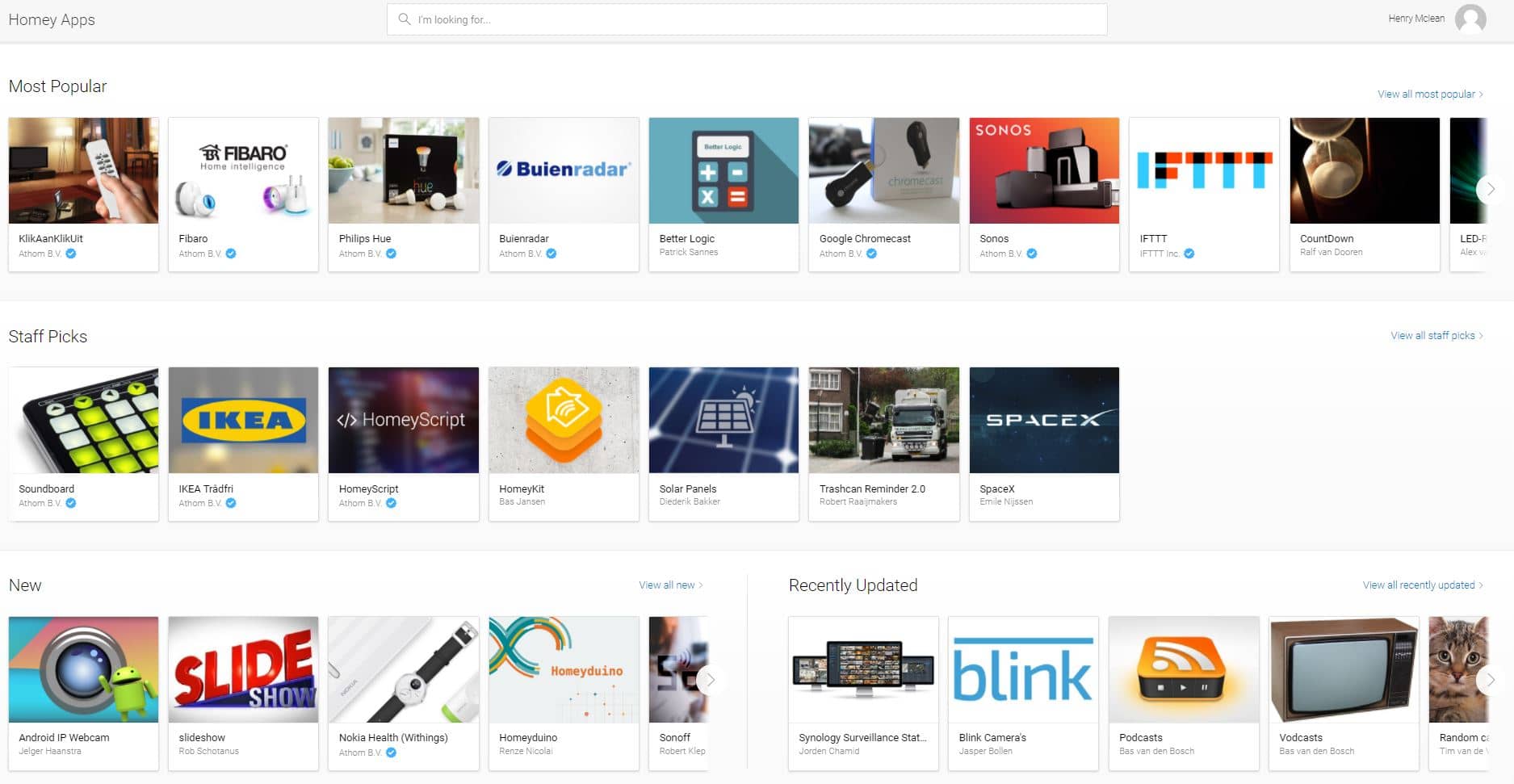
Task: Open the IKEA Trådfri logo card
Action: (243, 420)
